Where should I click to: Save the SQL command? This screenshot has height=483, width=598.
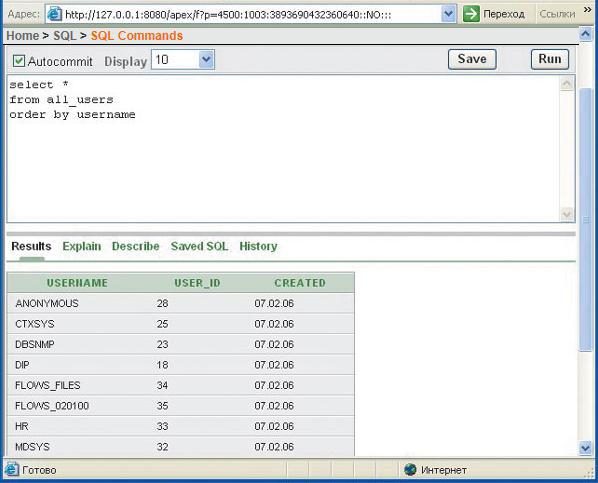pyautogui.click(x=472, y=59)
